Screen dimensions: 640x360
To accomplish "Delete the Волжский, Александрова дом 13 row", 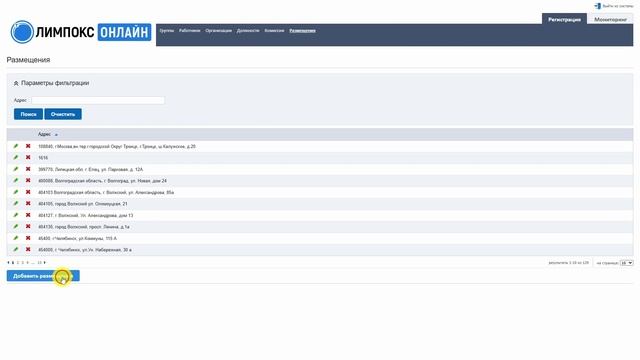I will [28, 215].
